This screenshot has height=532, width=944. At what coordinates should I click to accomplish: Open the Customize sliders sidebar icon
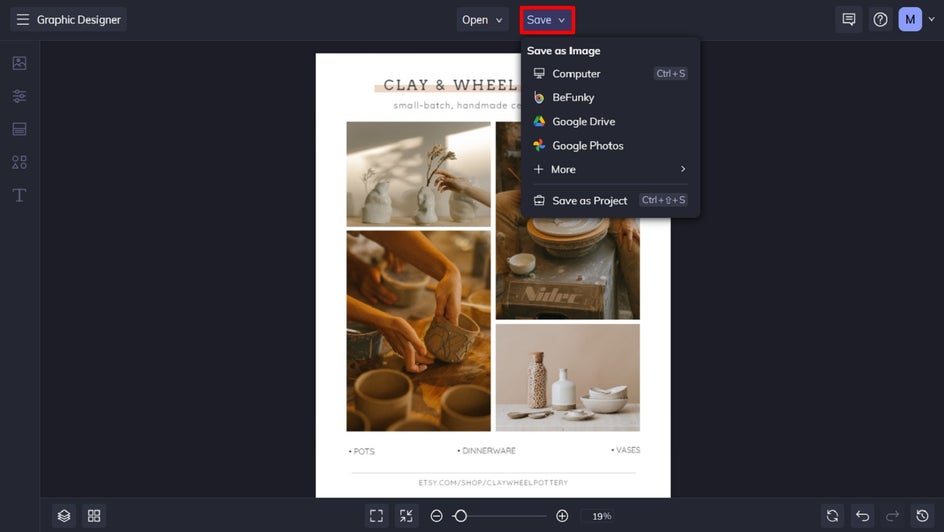click(x=19, y=96)
